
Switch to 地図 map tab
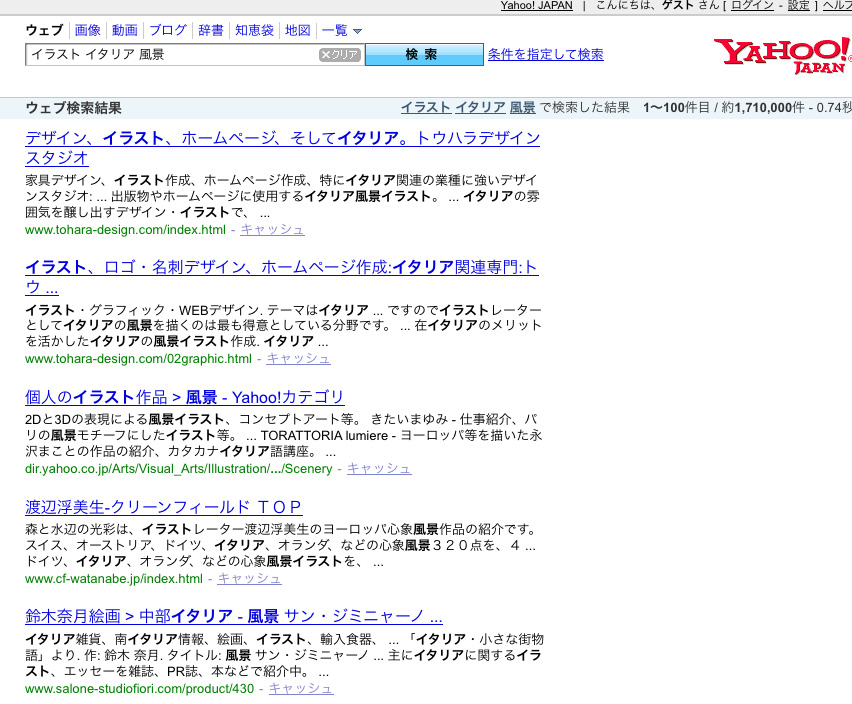tap(298, 30)
